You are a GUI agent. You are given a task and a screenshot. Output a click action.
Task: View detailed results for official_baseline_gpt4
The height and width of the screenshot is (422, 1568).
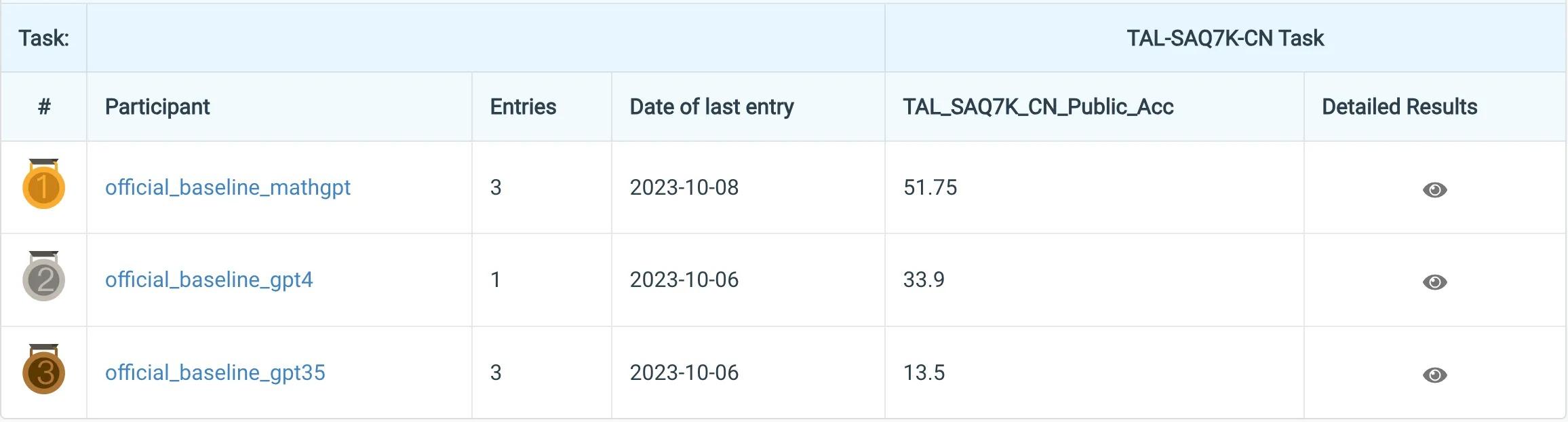(1434, 282)
